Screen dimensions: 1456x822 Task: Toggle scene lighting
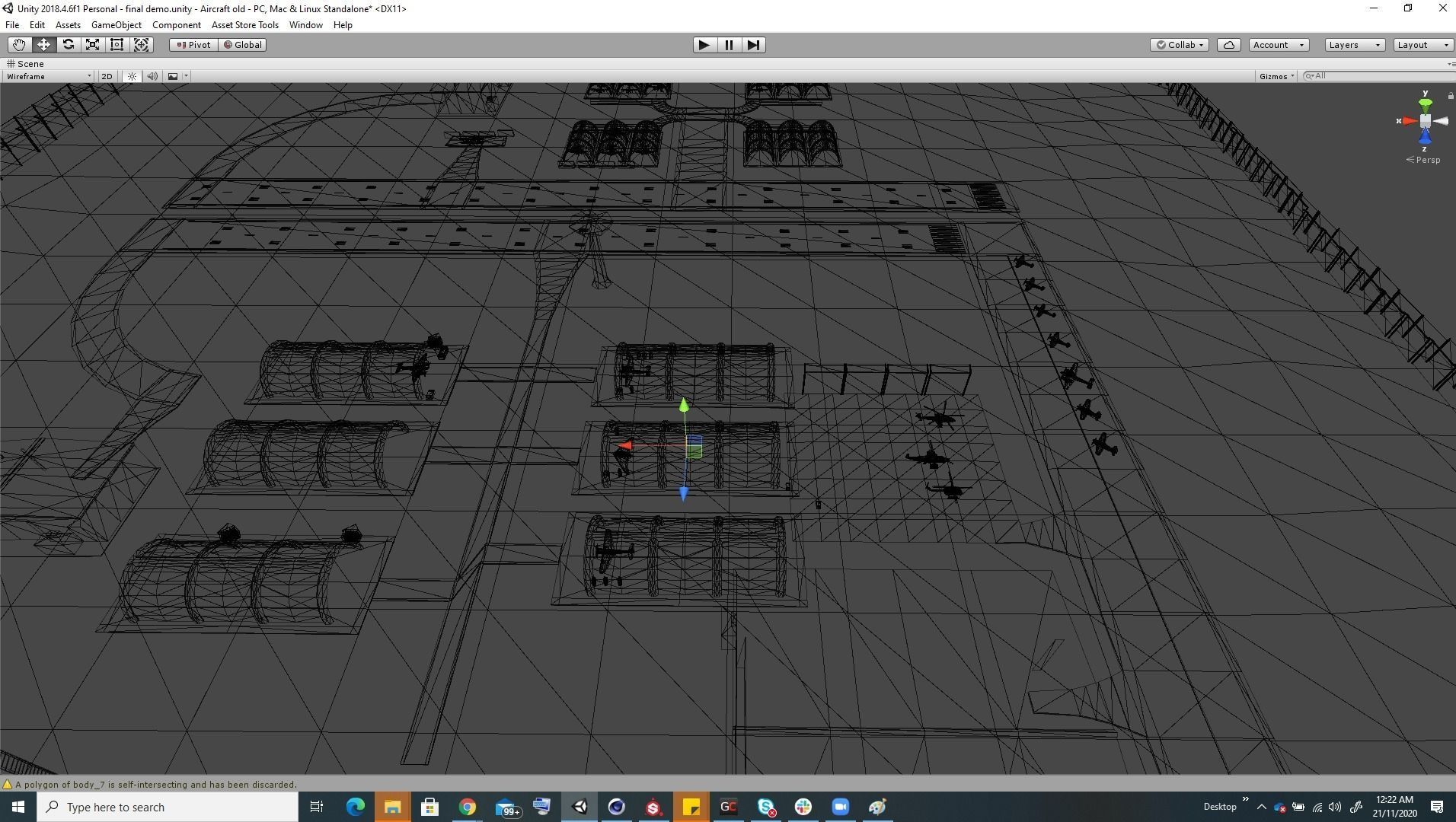[132, 76]
